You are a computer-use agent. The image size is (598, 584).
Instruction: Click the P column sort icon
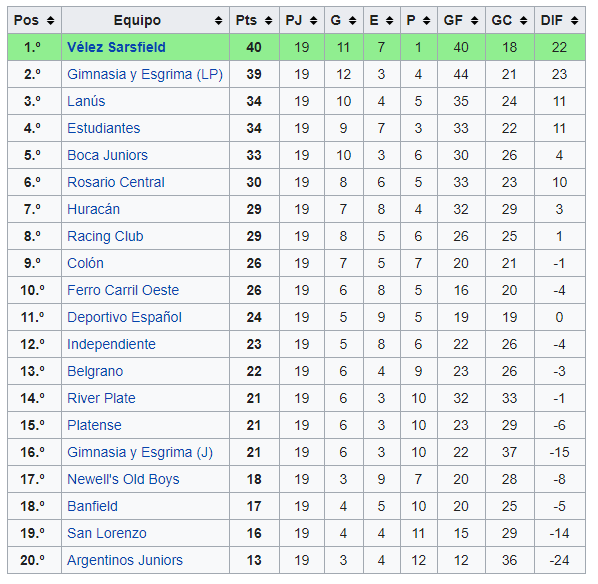click(427, 21)
